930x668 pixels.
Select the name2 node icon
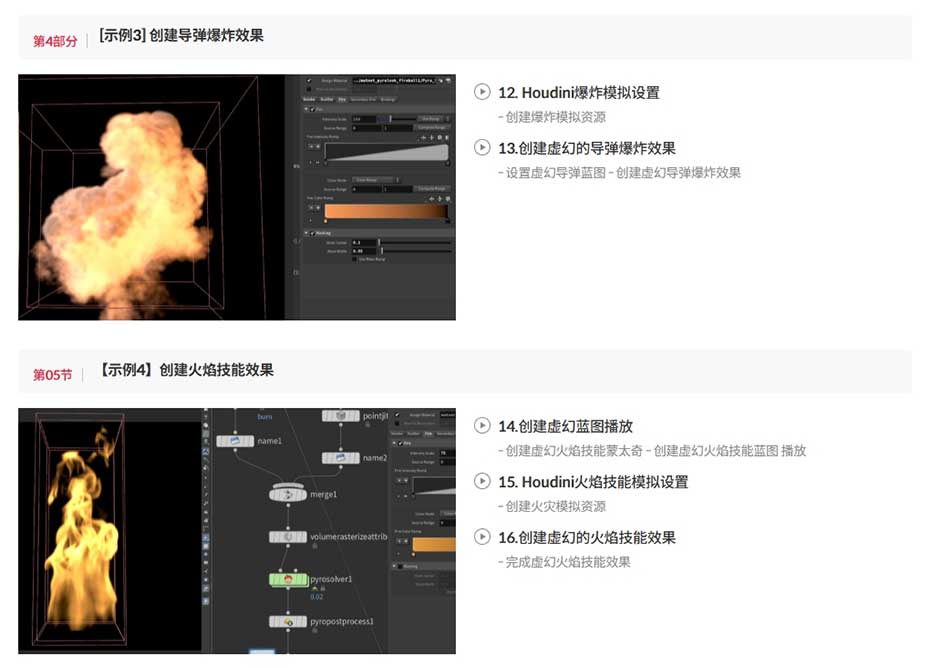coord(340,458)
